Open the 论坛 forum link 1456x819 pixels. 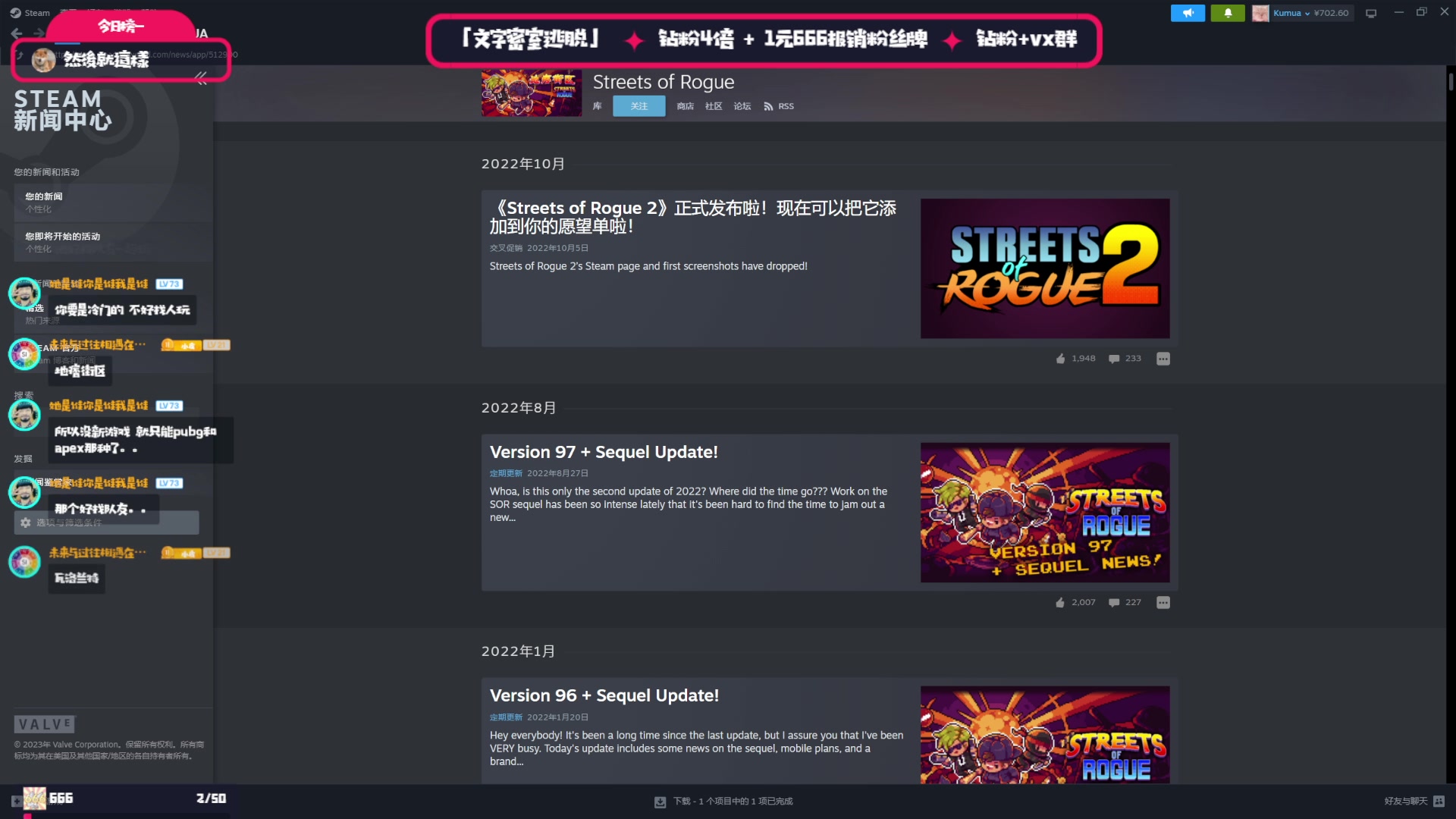coord(742,106)
